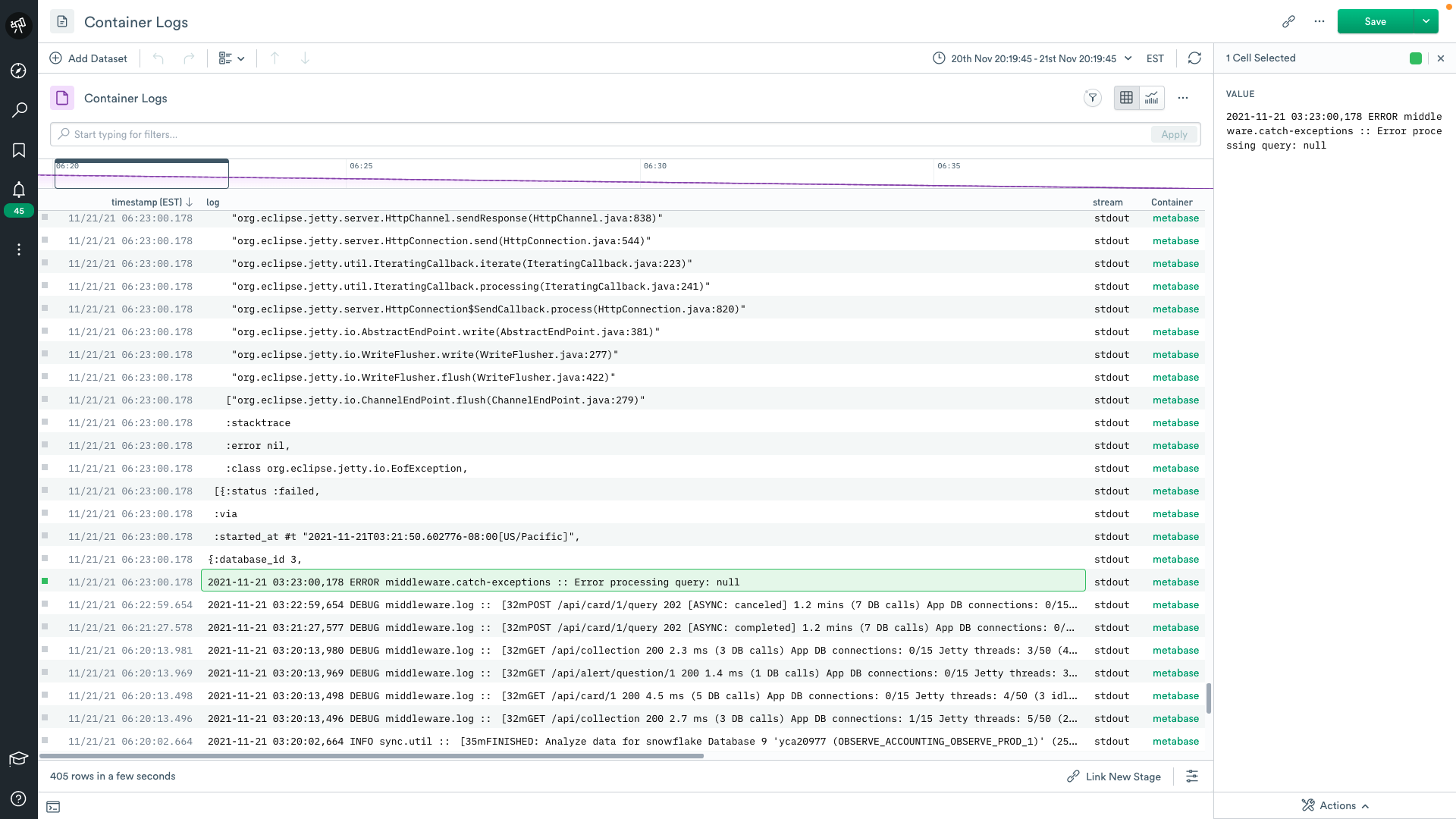Click the ChannelEndPoint.flush log cell
The height and width of the screenshot is (819, 1456).
[x=643, y=400]
